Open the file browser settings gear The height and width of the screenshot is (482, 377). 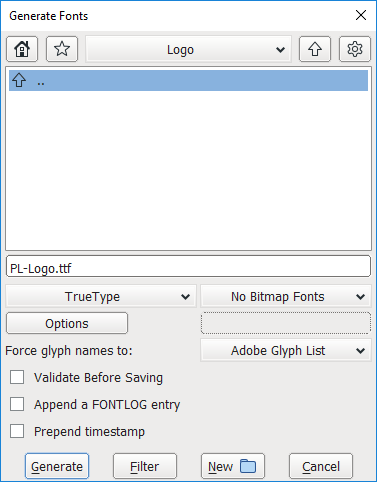(x=355, y=49)
